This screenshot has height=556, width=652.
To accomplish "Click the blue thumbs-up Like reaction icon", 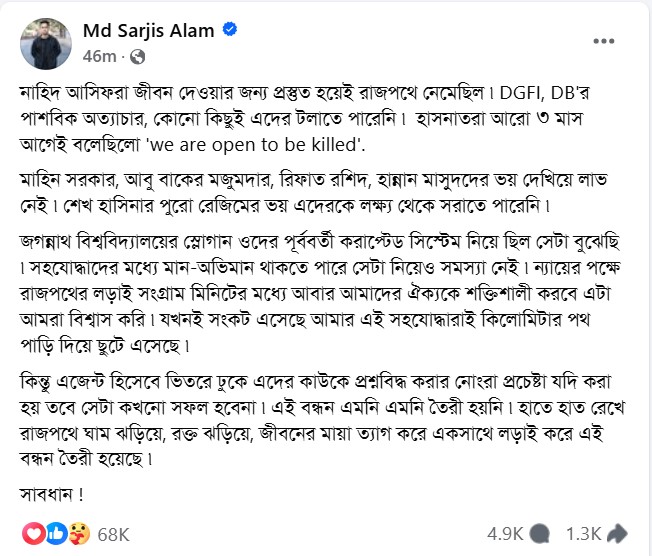I will click(x=55, y=533).
